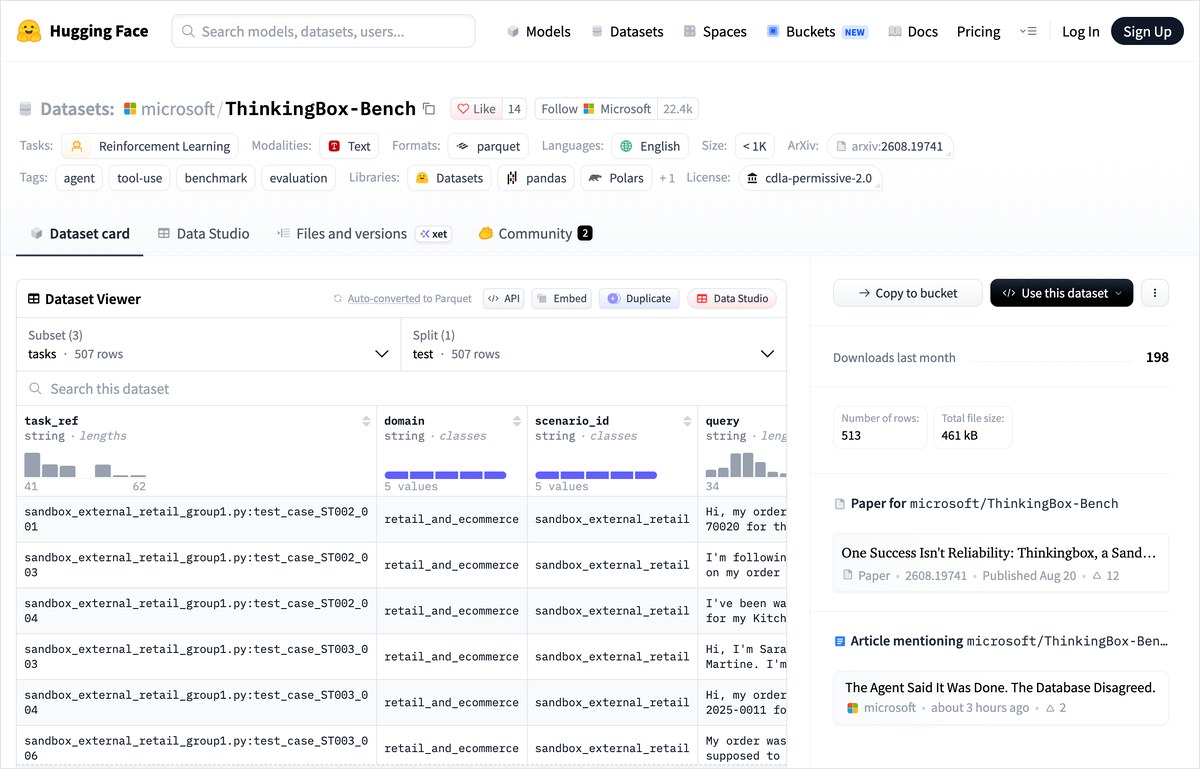1200x769 pixels.
Task: Sort the task_ref column with its sort icon
Action: (366, 421)
